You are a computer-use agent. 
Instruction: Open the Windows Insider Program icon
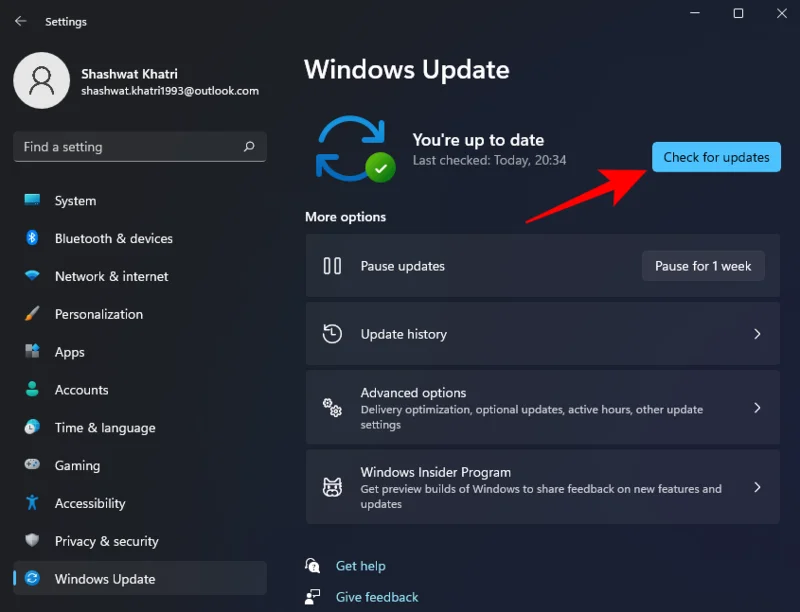[331, 487]
